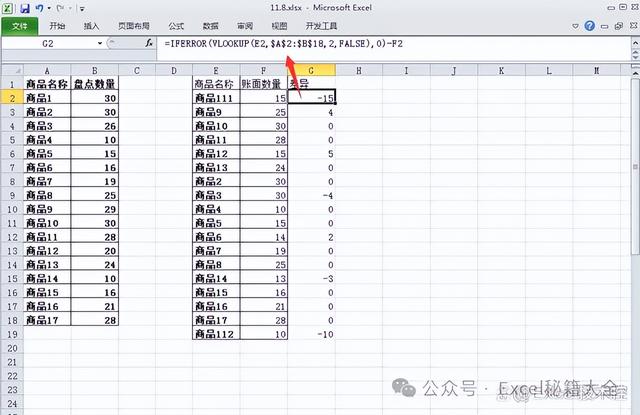Click the Excel application icon in title bar
This screenshot has height=415, width=640.
tap(8, 8)
